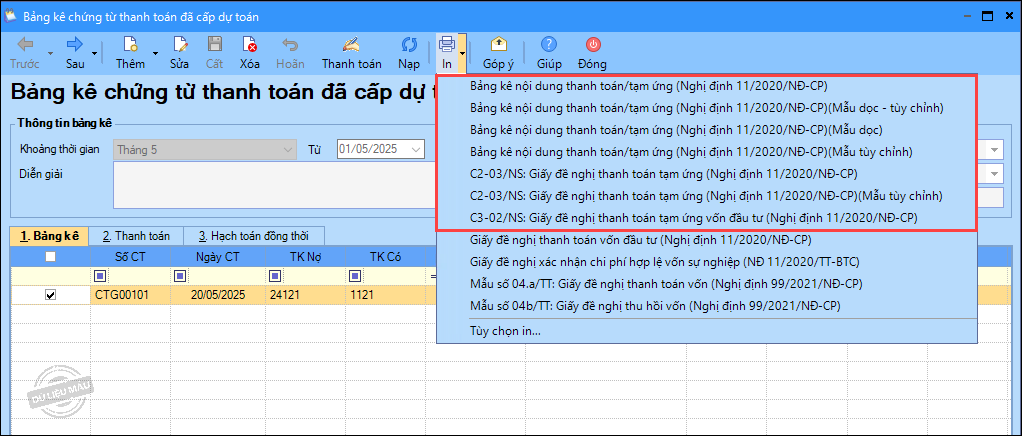Switch to Hạch toán đồng thời tab
Viewport: 1022px width, 436px height.
click(253, 236)
